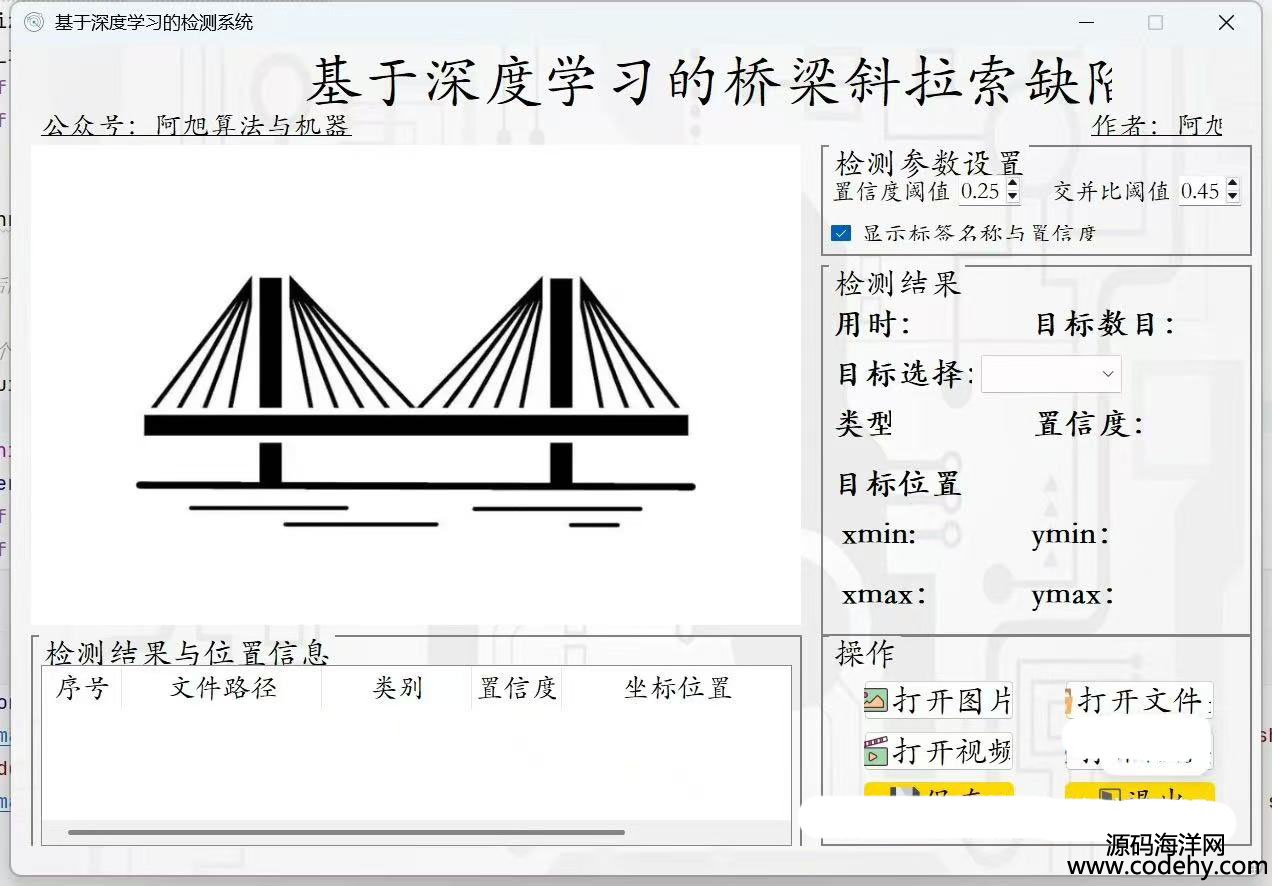The height and width of the screenshot is (886, 1272).
Task: Click the 坐标位置 column header
Action: click(677, 688)
